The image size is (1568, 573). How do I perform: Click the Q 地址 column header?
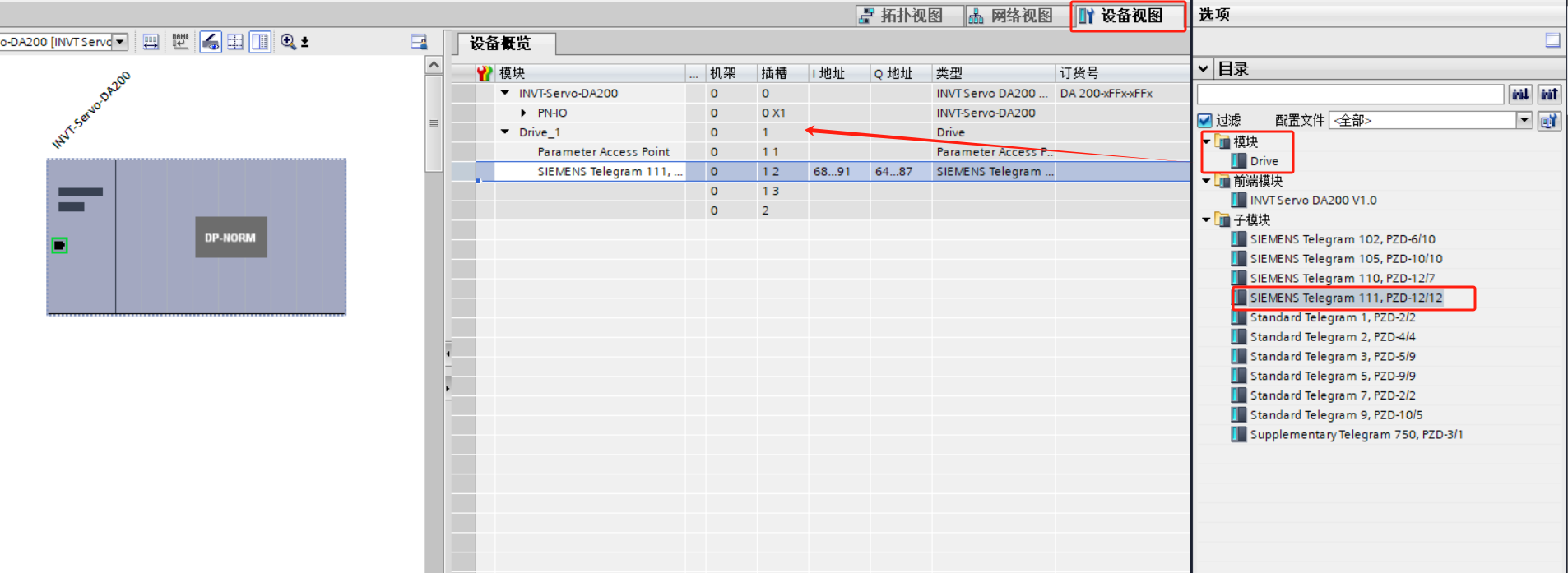901,73
